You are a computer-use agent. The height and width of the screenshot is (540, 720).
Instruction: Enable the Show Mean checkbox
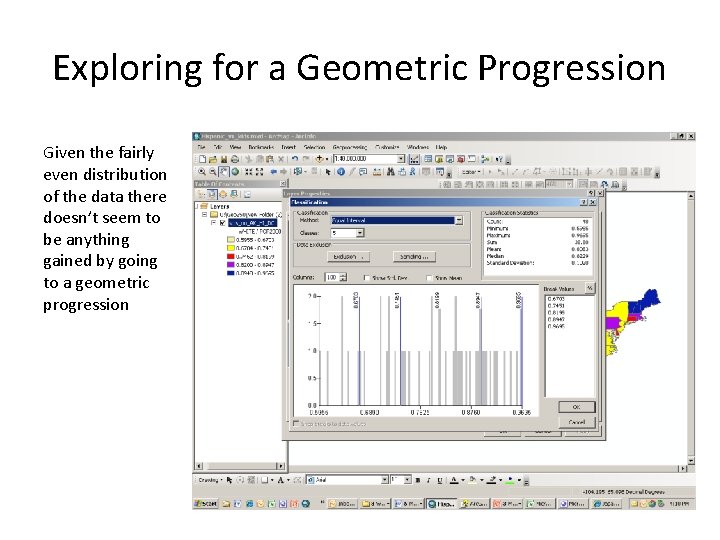pos(429,278)
